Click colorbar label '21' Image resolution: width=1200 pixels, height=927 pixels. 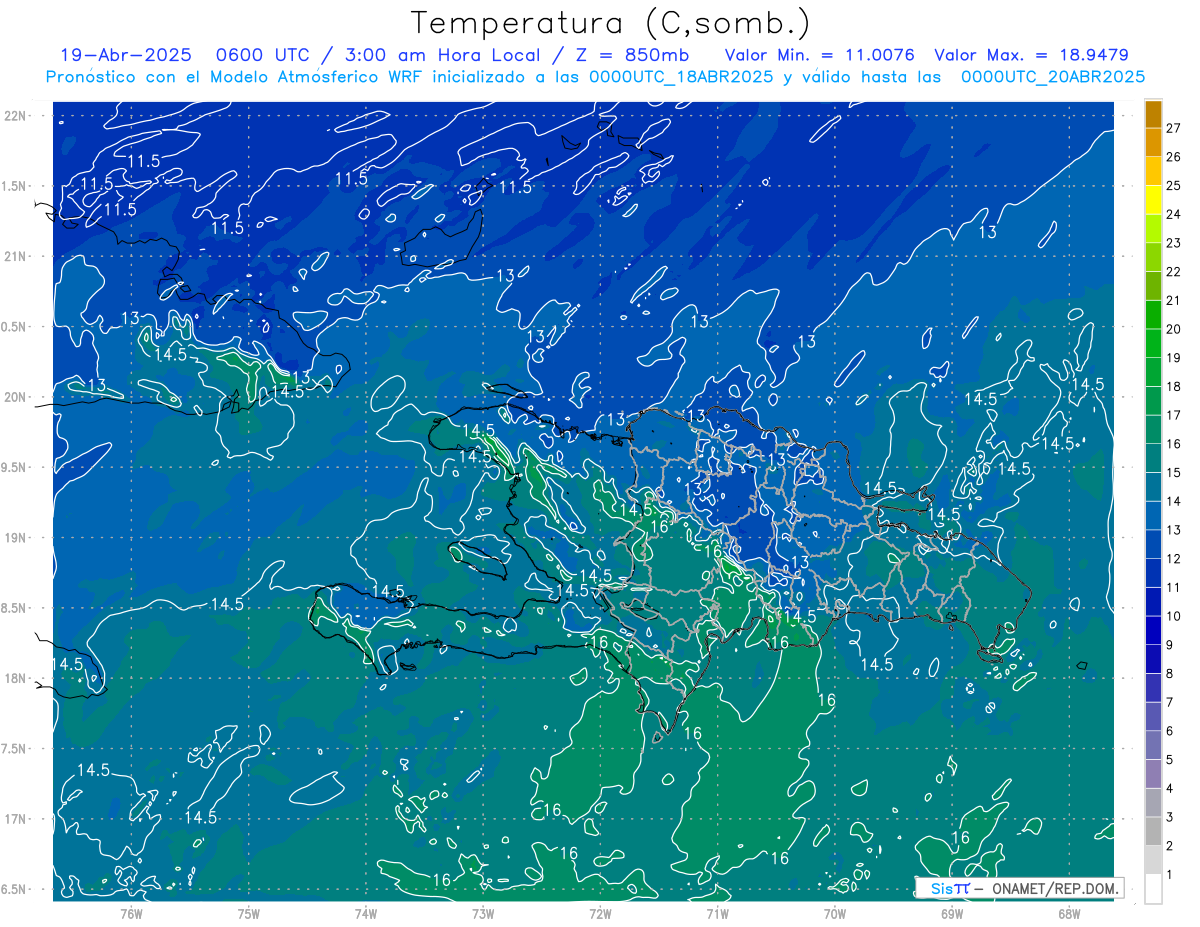[x=1173, y=301]
